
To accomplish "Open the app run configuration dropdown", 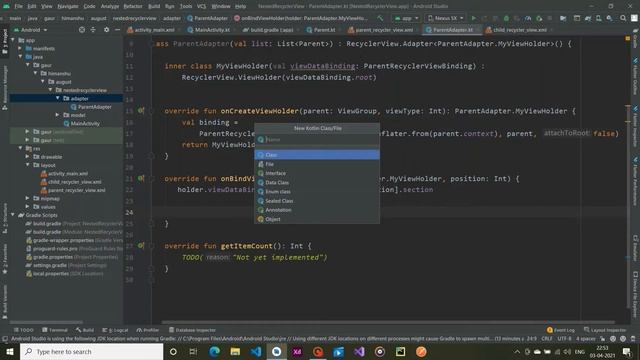I will coord(407,18).
